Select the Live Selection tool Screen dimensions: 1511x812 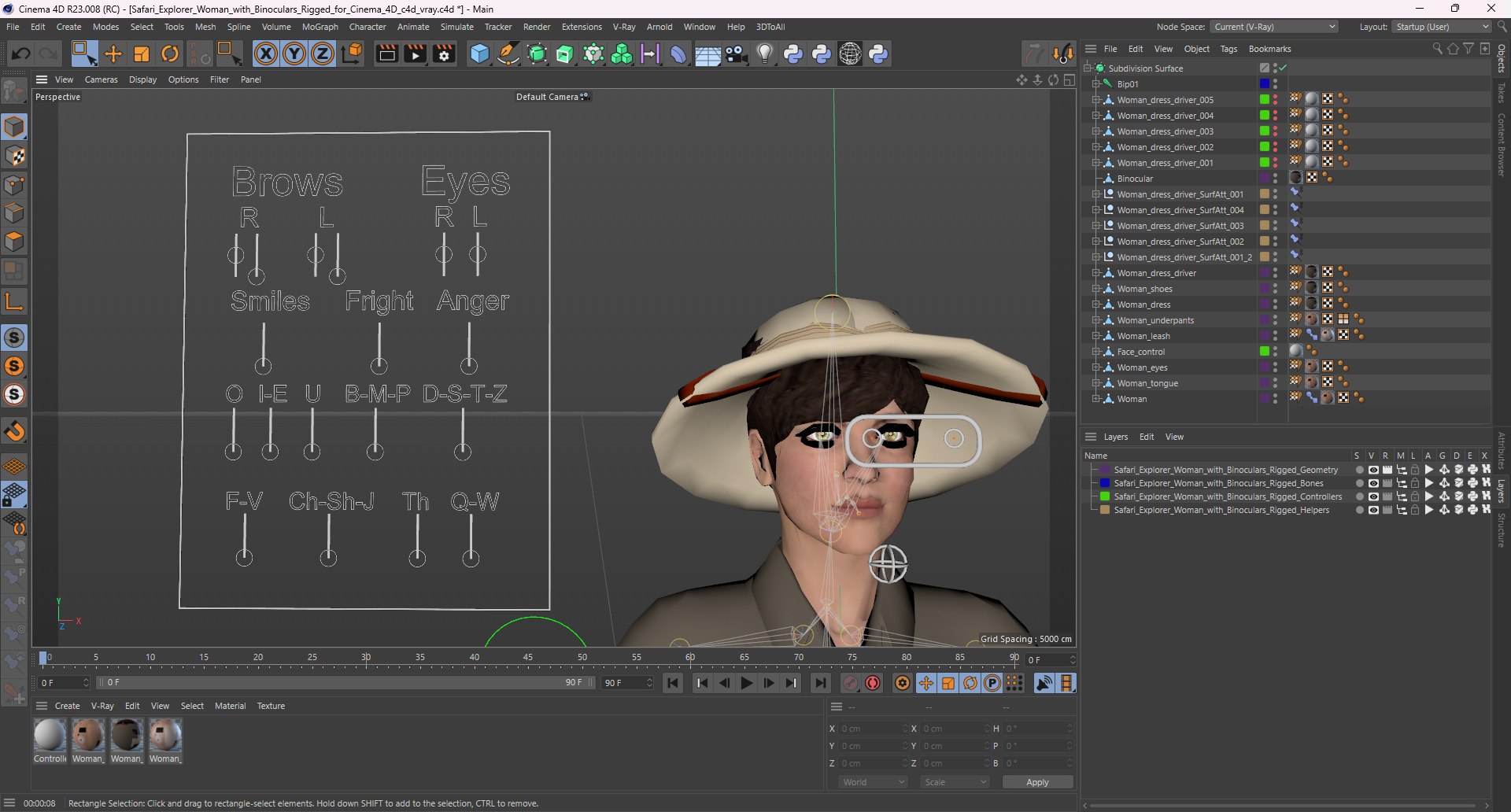tap(83, 54)
